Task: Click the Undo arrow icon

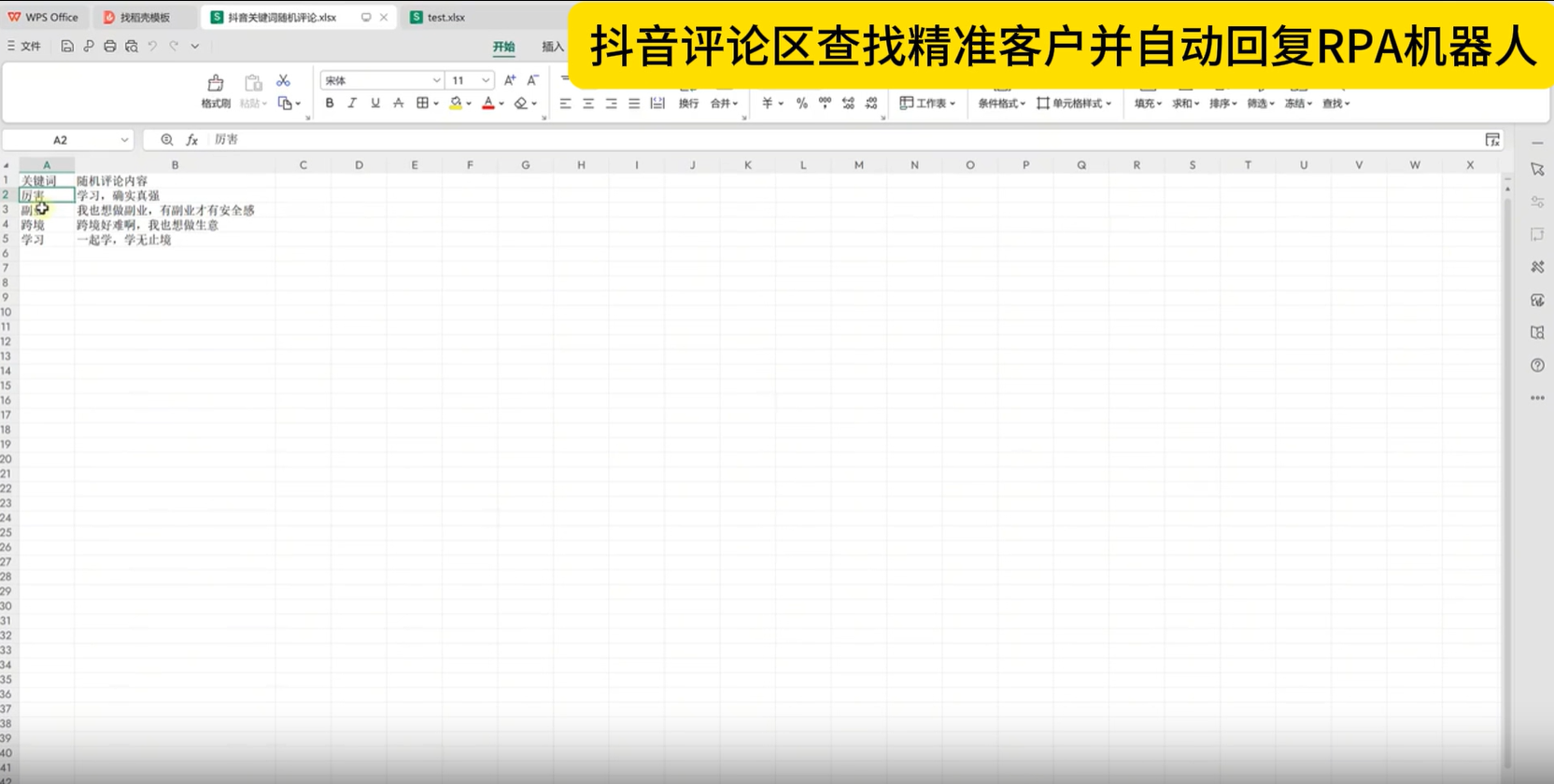Action: 152,46
